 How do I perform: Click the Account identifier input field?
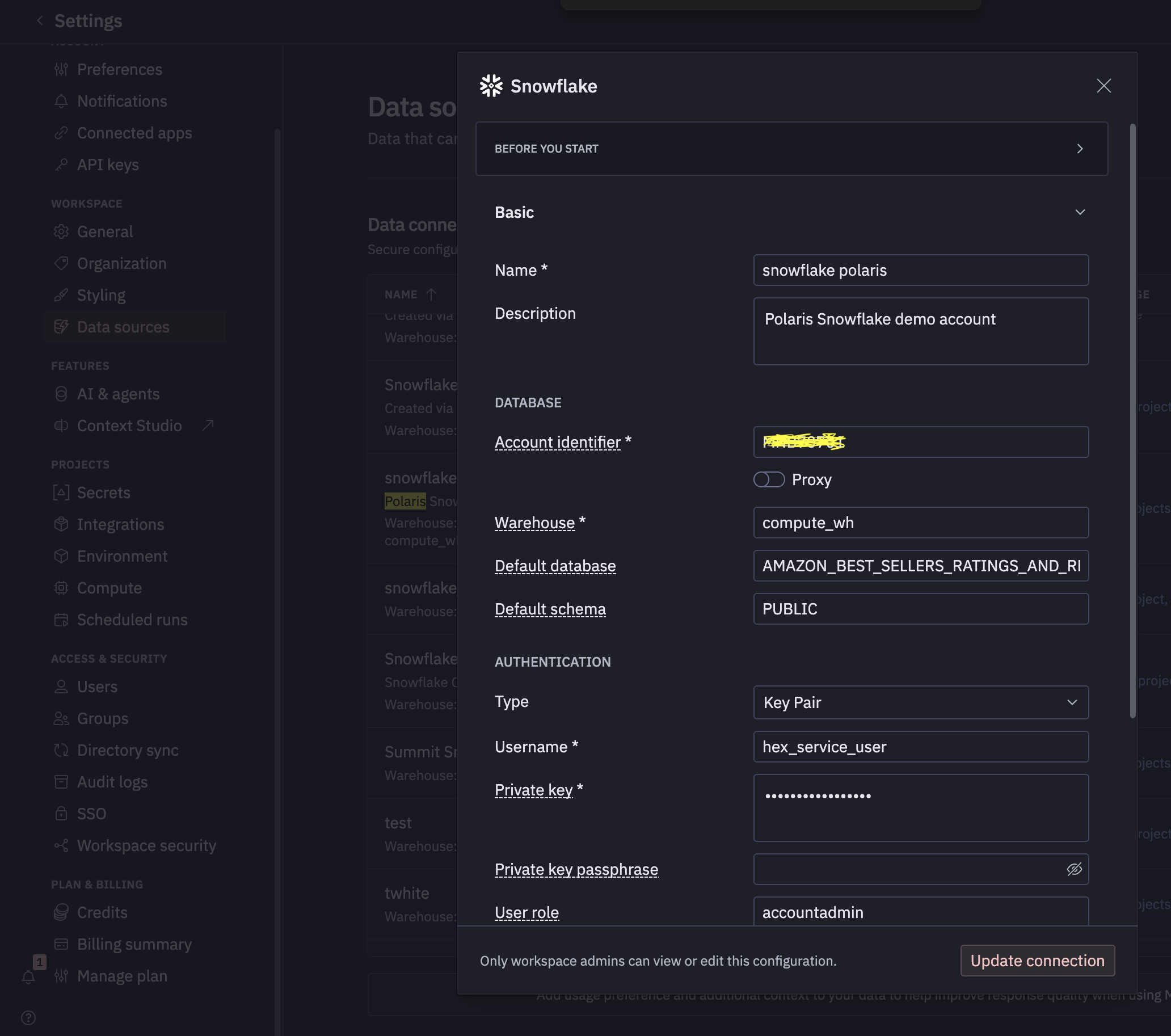click(x=921, y=442)
